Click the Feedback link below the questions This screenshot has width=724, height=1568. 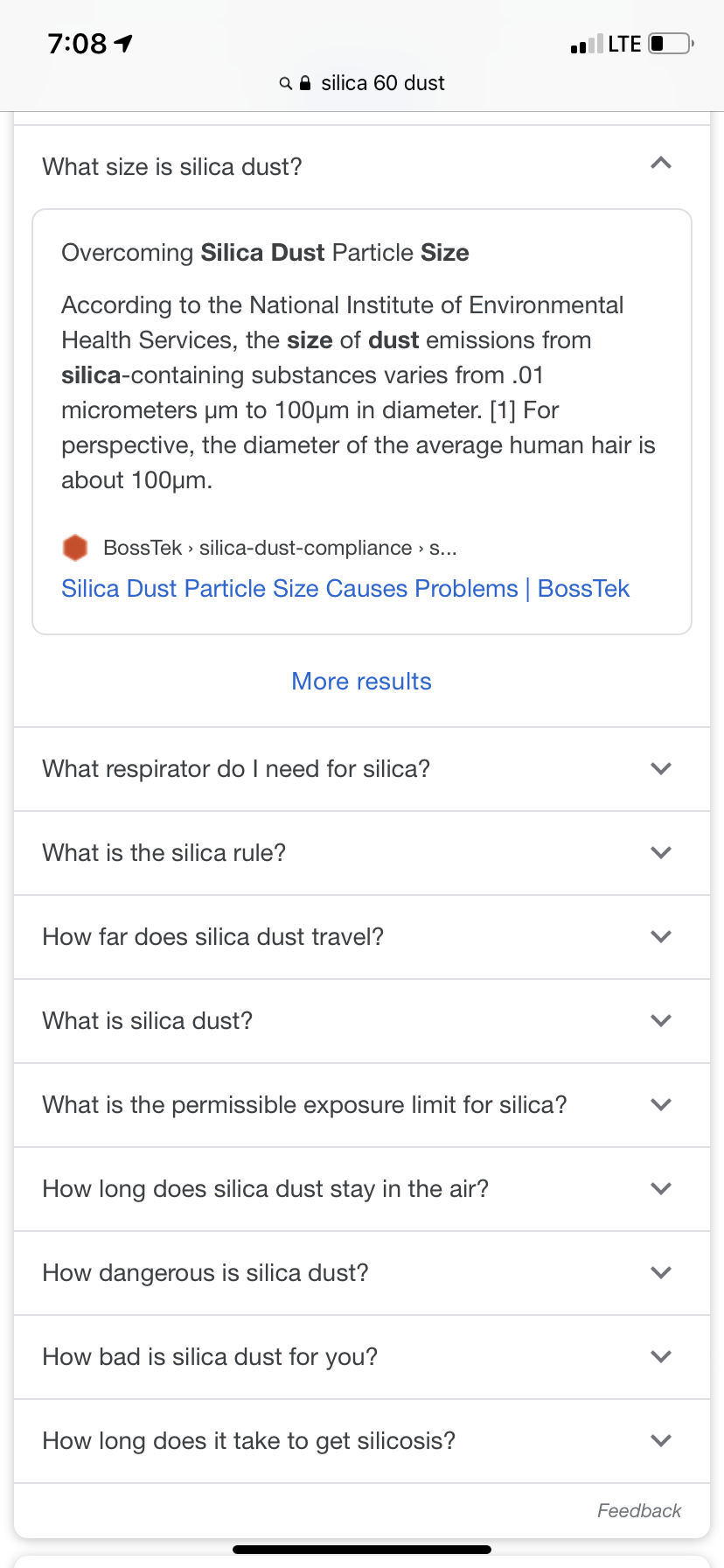[638, 1511]
